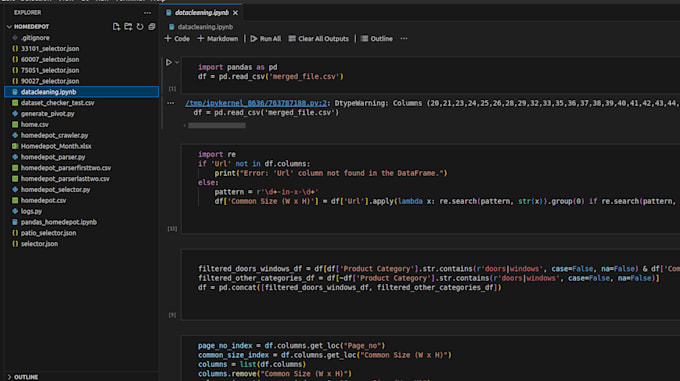The height and width of the screenshot is (381, 680).
Task: Open homedepot_parser.py
Action: (53, 157)
